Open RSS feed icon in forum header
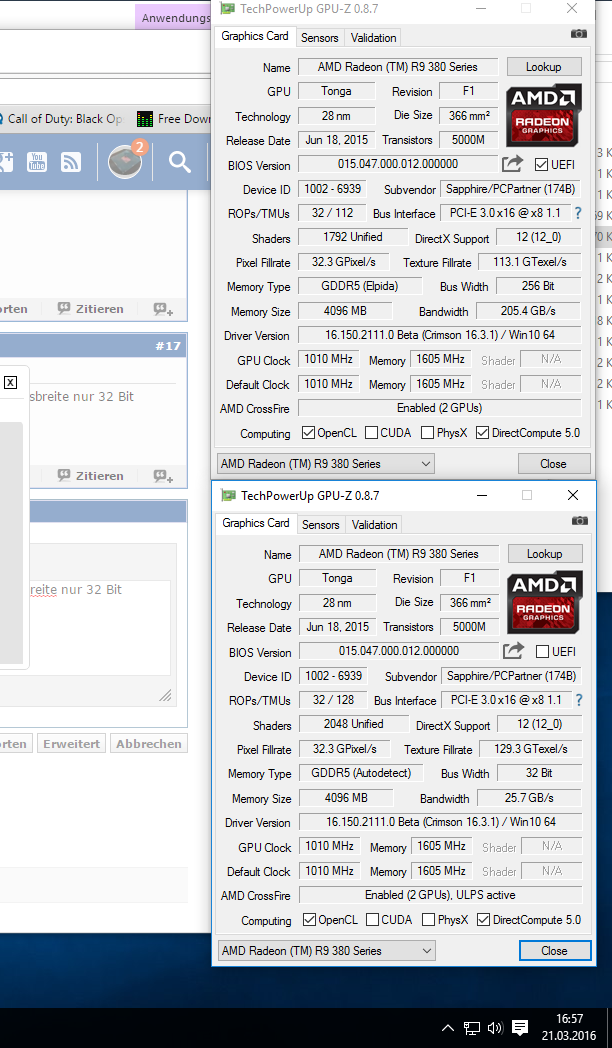This screenshot has height=1048, width=612. pyautogui.click(x=71, y=162)
